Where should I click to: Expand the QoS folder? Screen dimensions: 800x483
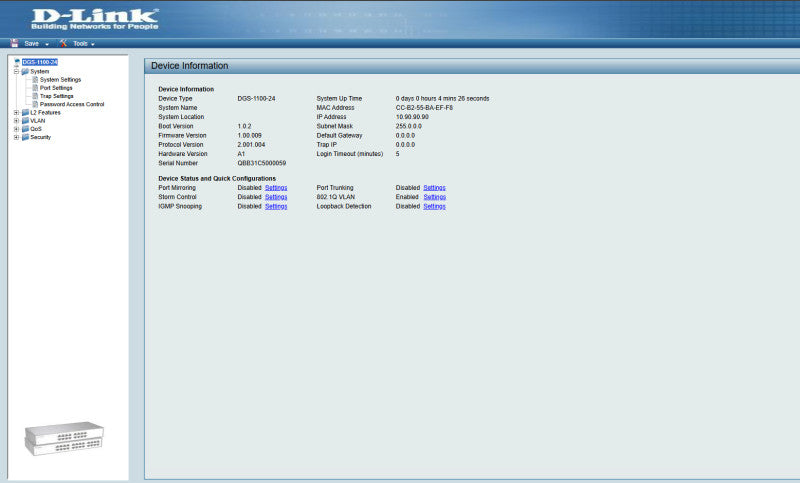coord(16,129)
